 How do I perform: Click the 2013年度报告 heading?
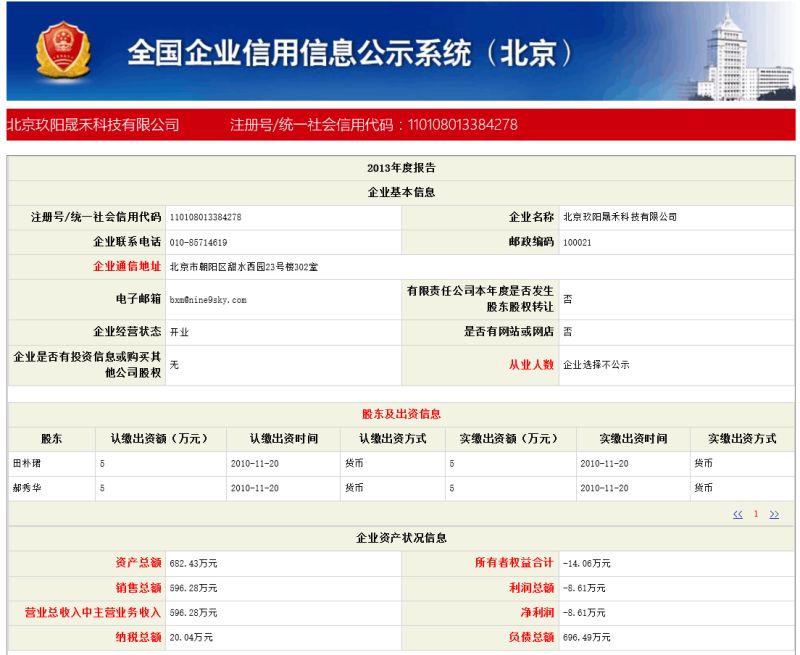pyautogui.click(x=401, y=168)
